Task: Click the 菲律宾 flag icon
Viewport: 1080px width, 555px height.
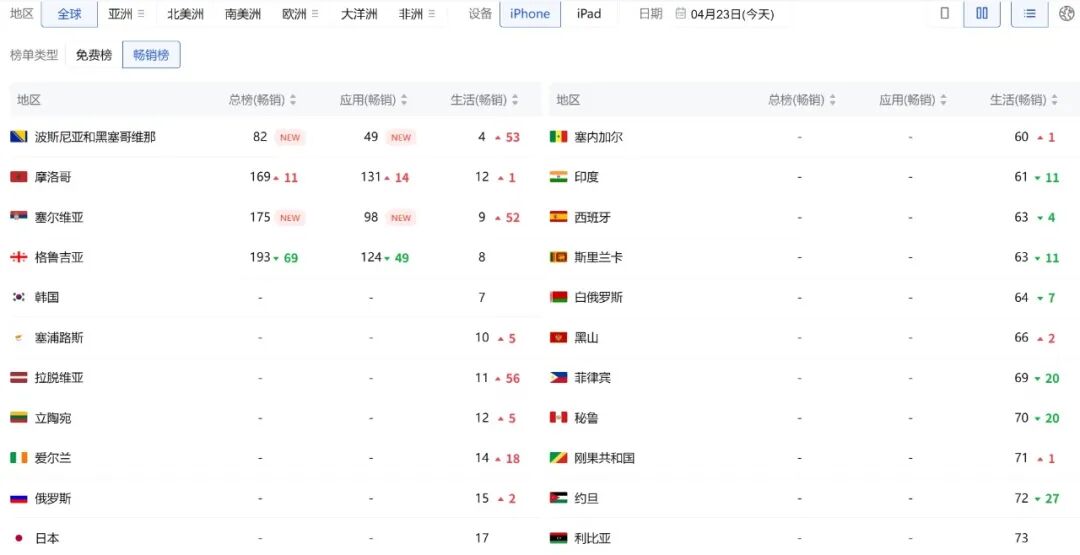Action: (x=559, y=377)
